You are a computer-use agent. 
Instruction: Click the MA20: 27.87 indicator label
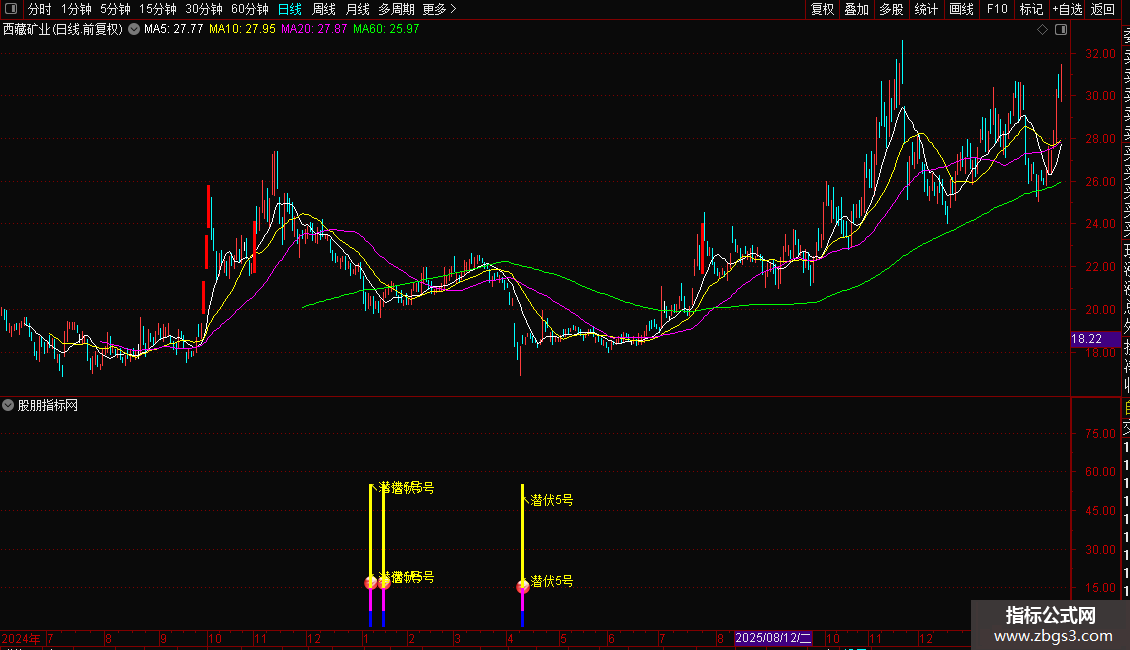[314, 30]
